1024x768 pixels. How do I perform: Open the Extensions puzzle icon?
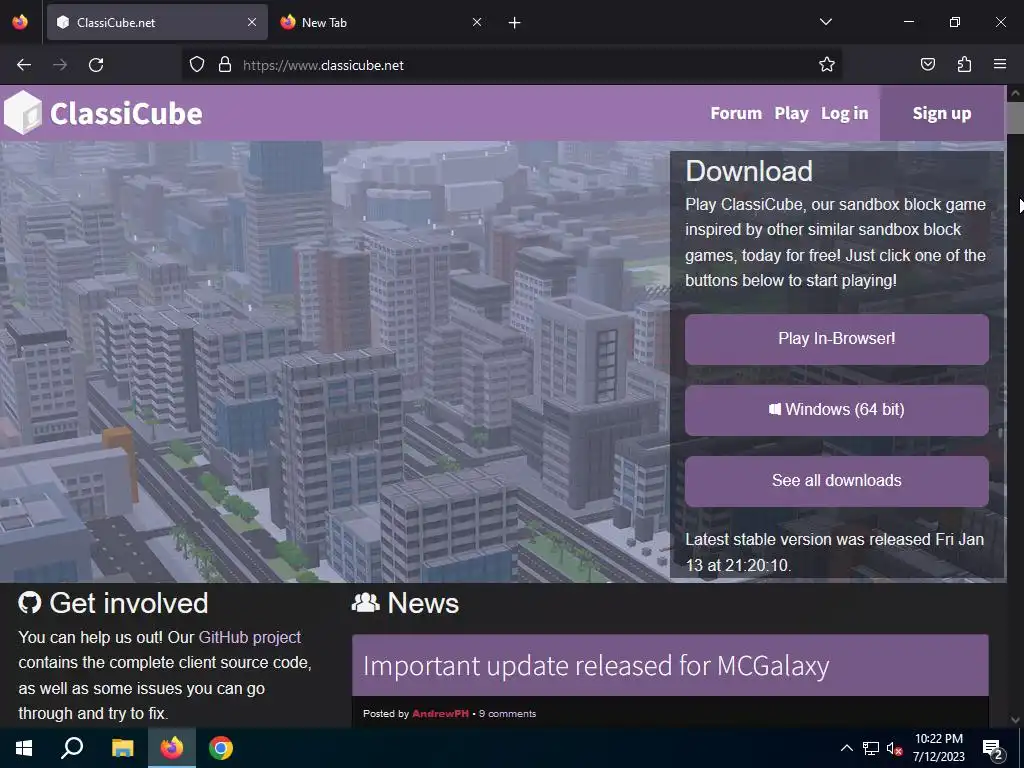964,64
